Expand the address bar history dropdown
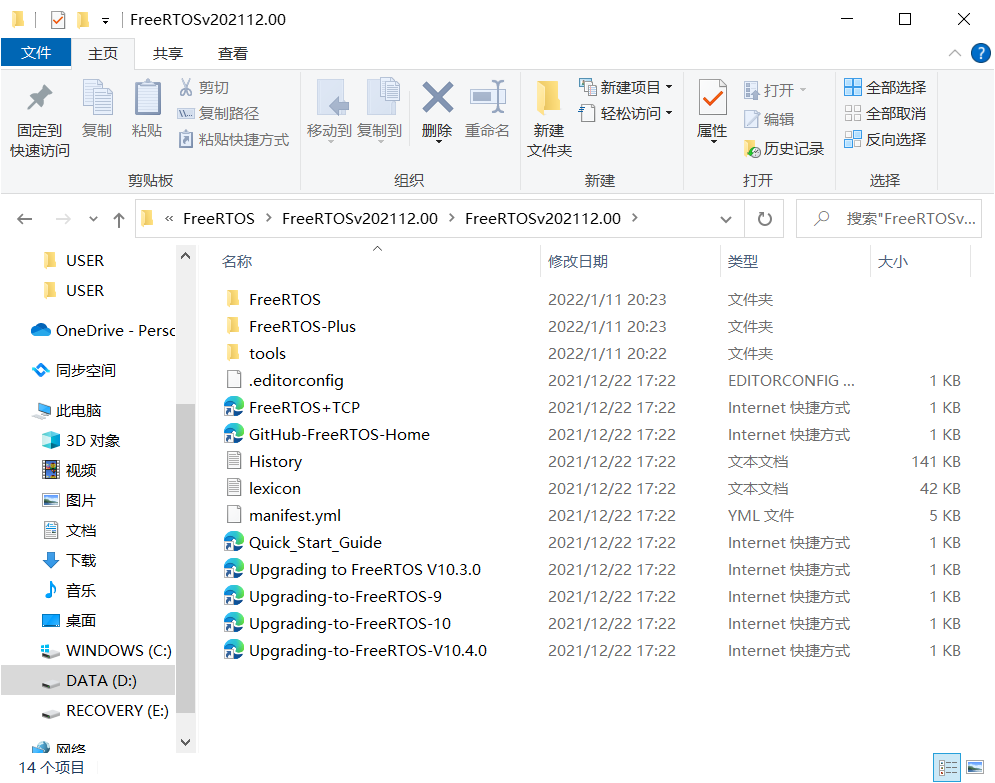This screenshot has width=995, height=783. pos(726,218)
